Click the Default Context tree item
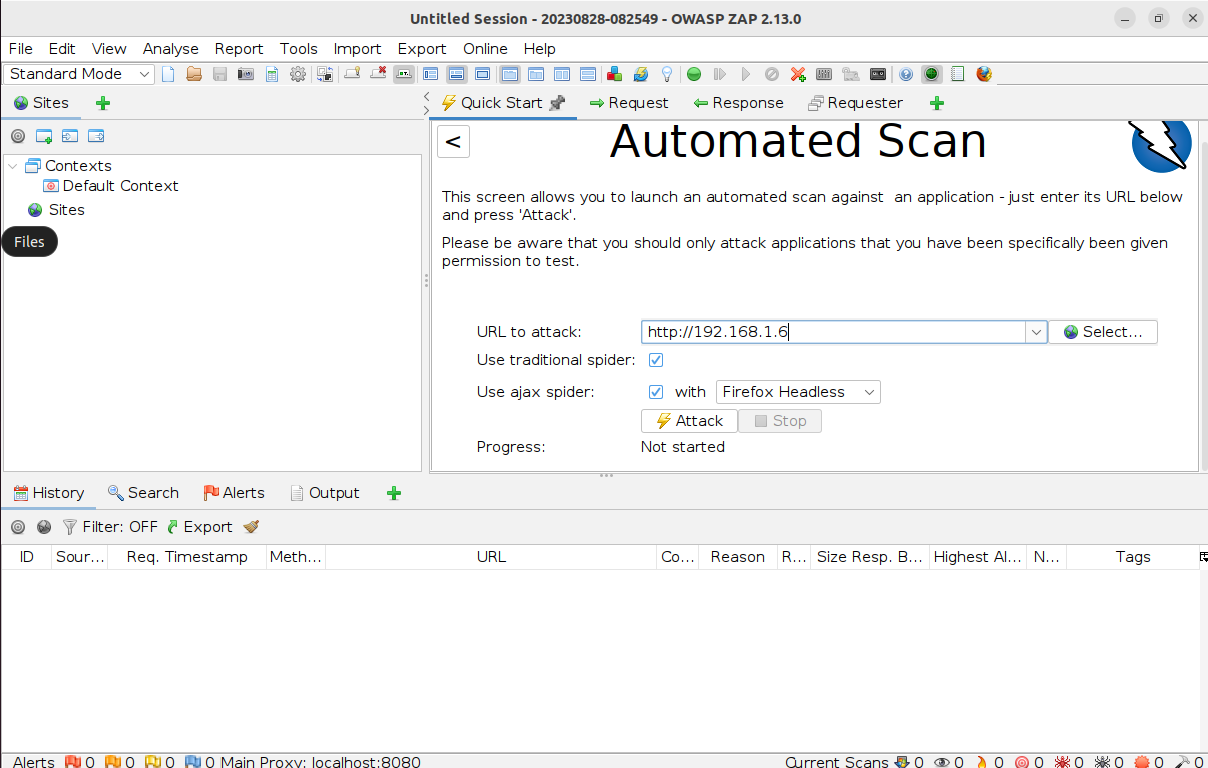 pos(110,186)
